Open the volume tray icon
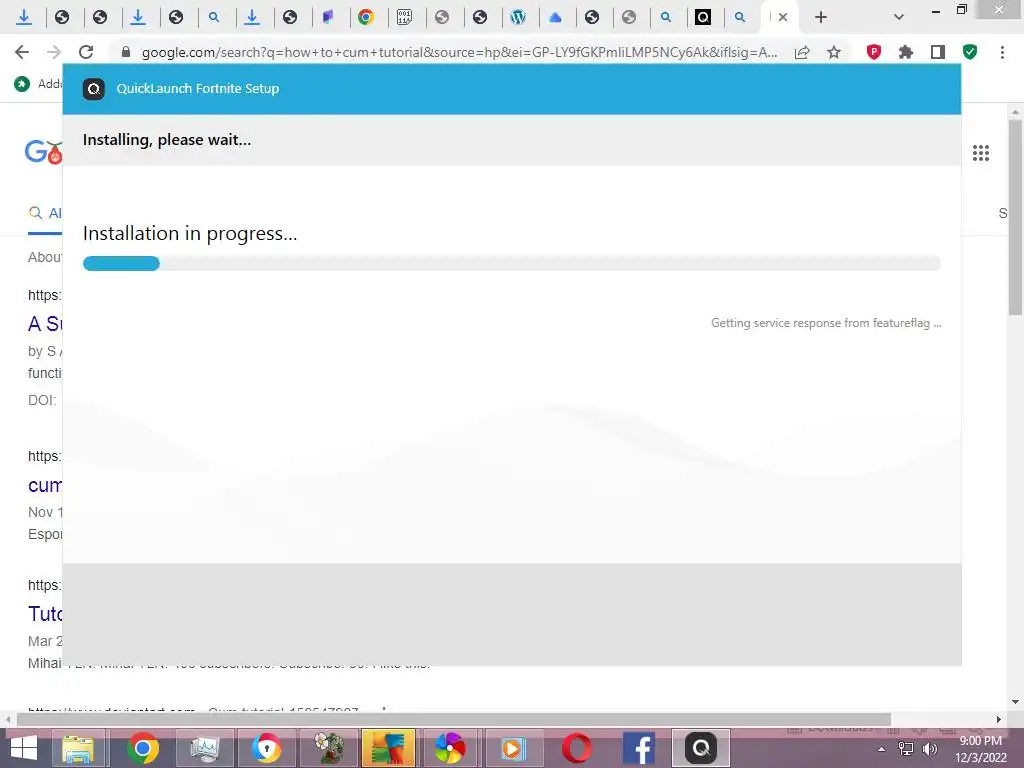Viewport: 1024px width, 768px height. 929,749
